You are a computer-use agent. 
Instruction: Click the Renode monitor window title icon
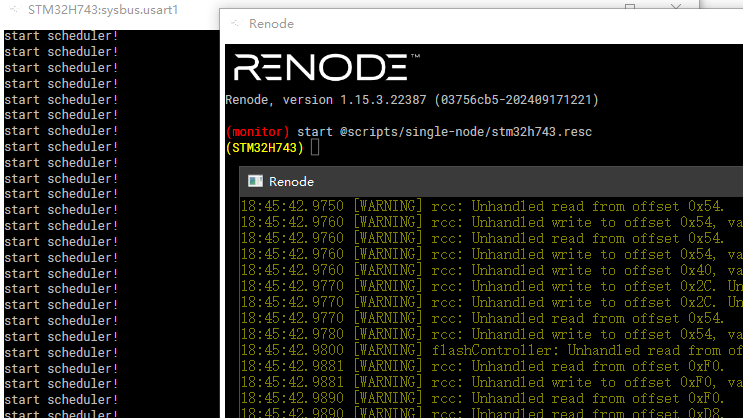236,23
